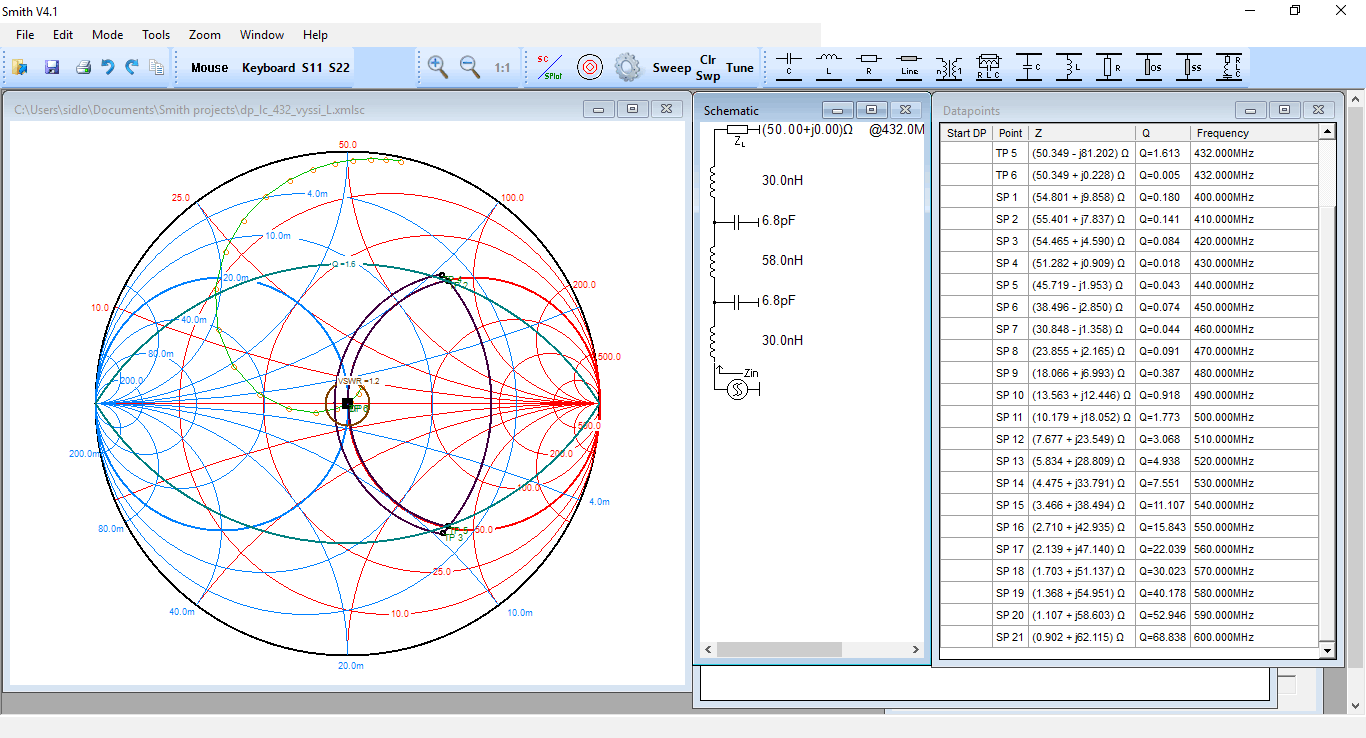Image resolution: width=1366 pixels, height=738 pixels.
Task: Add a shunt capacitor element
Action: 1029,67
